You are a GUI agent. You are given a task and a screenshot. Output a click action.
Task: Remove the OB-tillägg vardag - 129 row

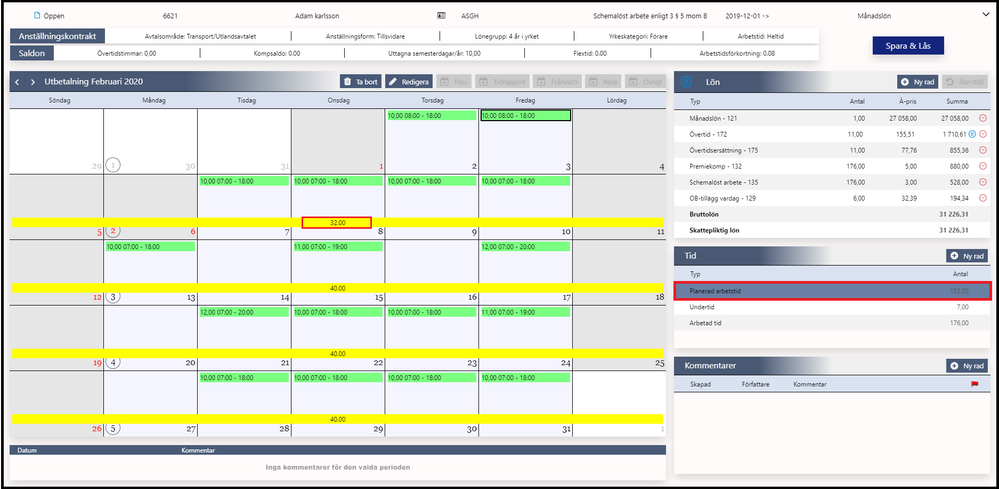pyautogui.click(x=982, y=198)
